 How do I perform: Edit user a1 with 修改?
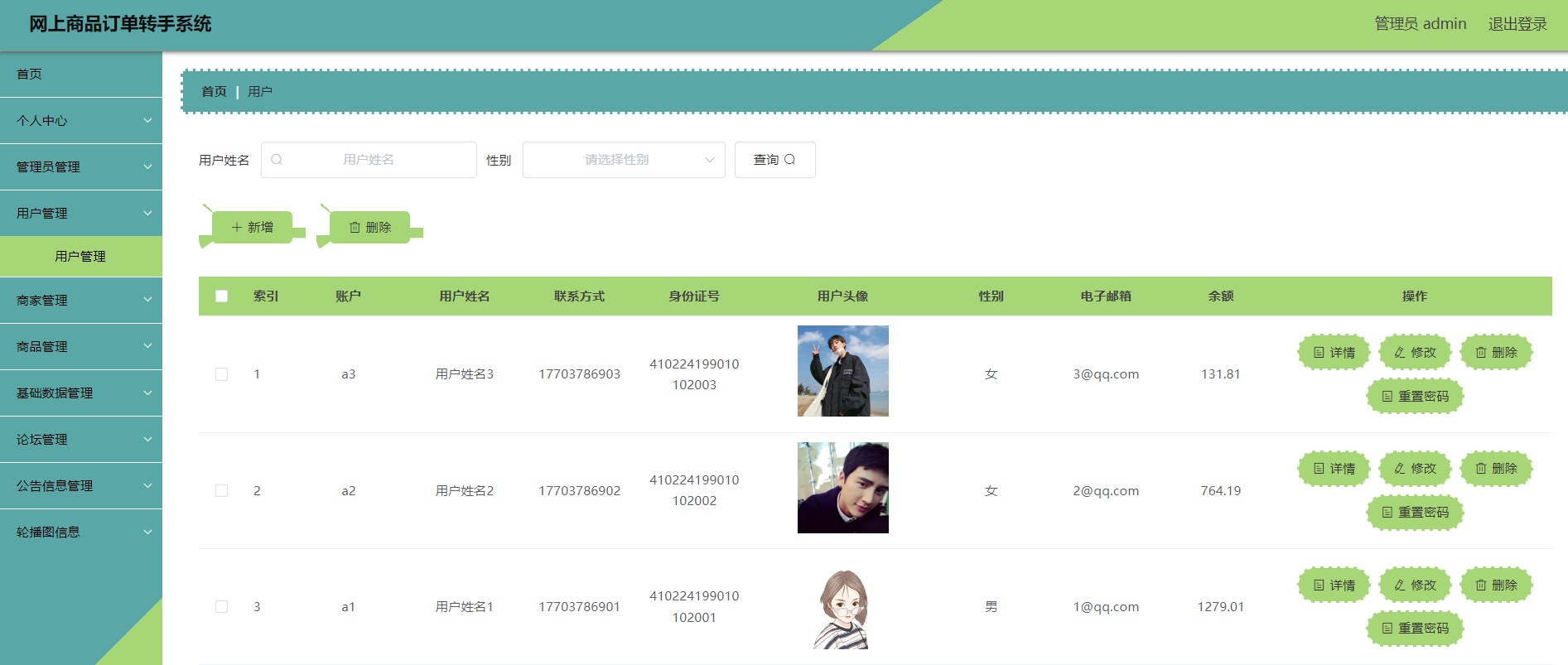(x=1415, y=585)
